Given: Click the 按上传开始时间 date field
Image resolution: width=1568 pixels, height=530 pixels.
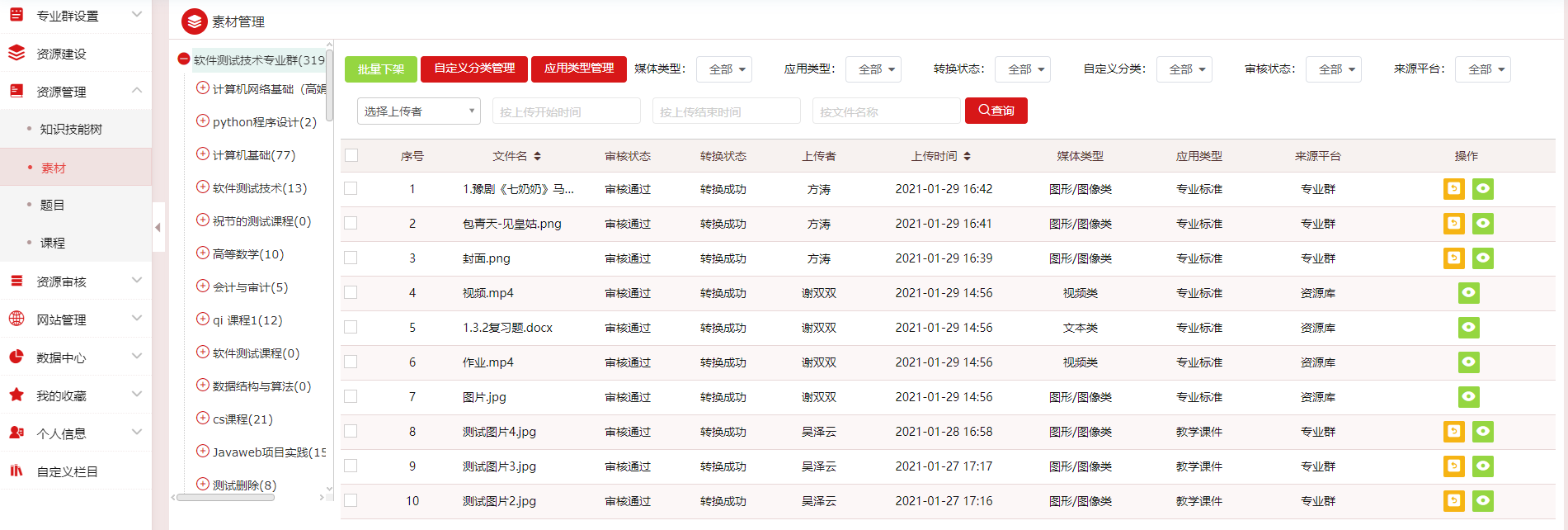Looking at the screenshot, I should 566,111.
